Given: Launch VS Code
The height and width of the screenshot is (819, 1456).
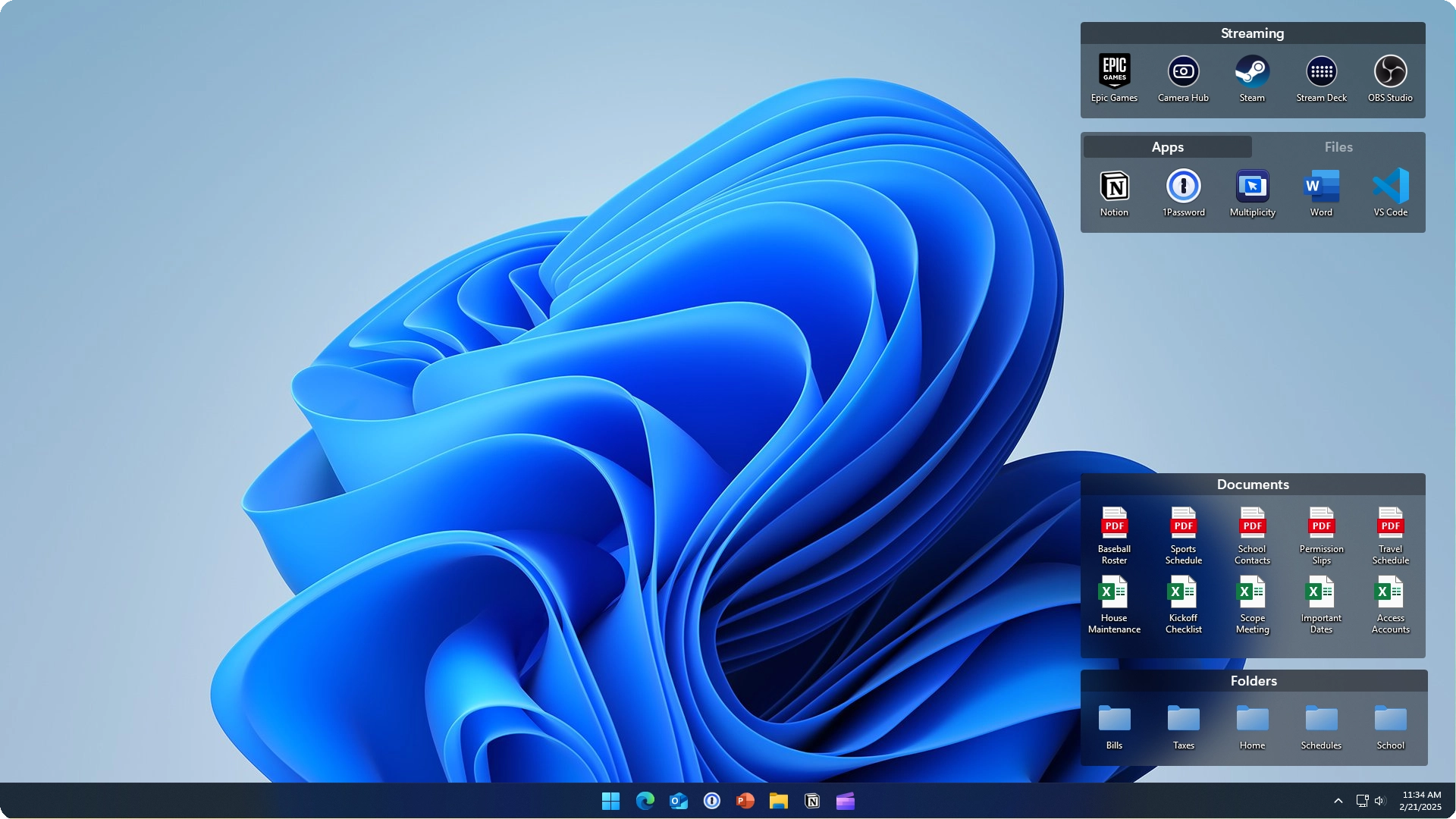Looking at the screenshot, I should tap(1390, 187).
